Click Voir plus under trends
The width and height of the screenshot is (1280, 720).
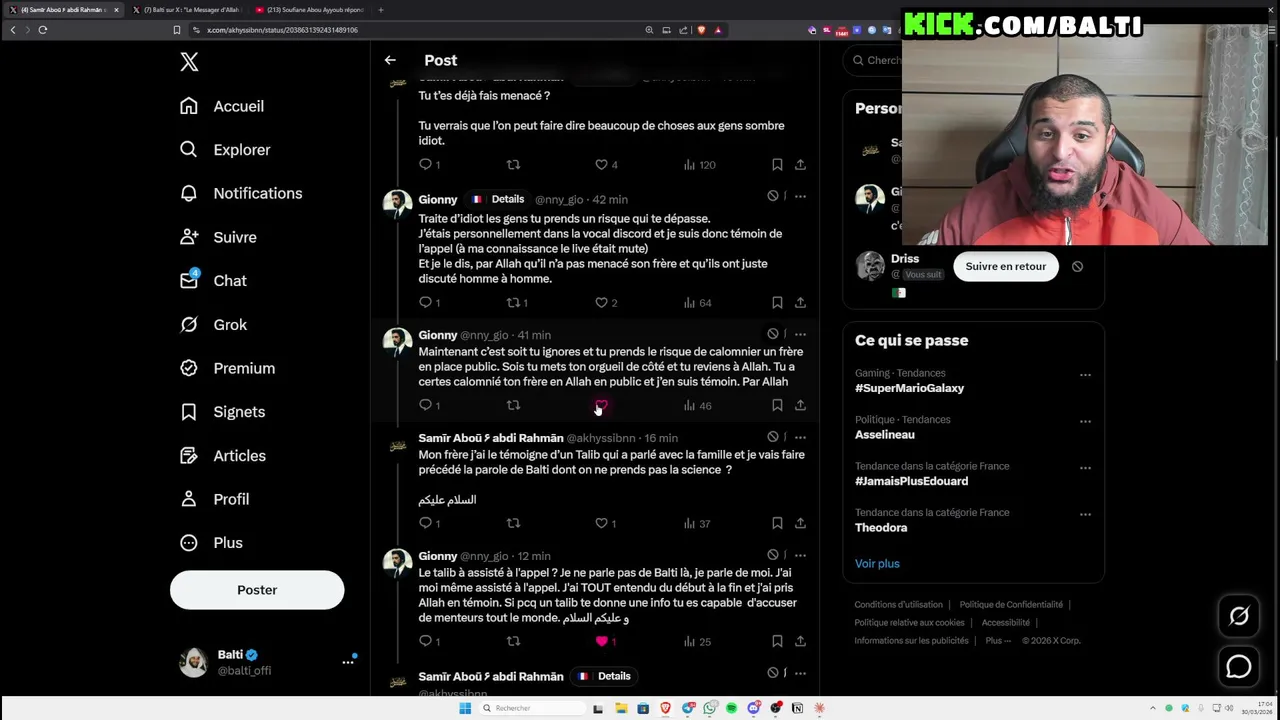pyautogui.click(x=877, y=564)
